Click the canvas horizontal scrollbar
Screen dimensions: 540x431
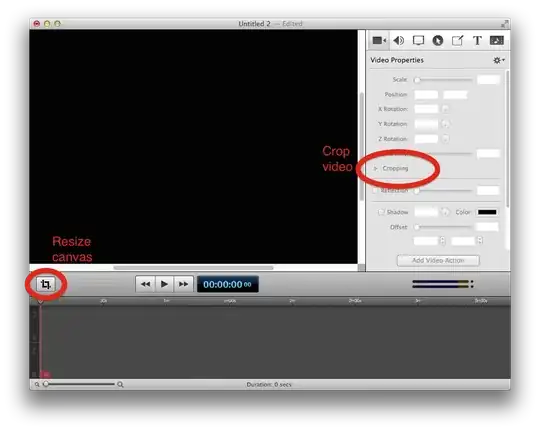click(193, 268)
